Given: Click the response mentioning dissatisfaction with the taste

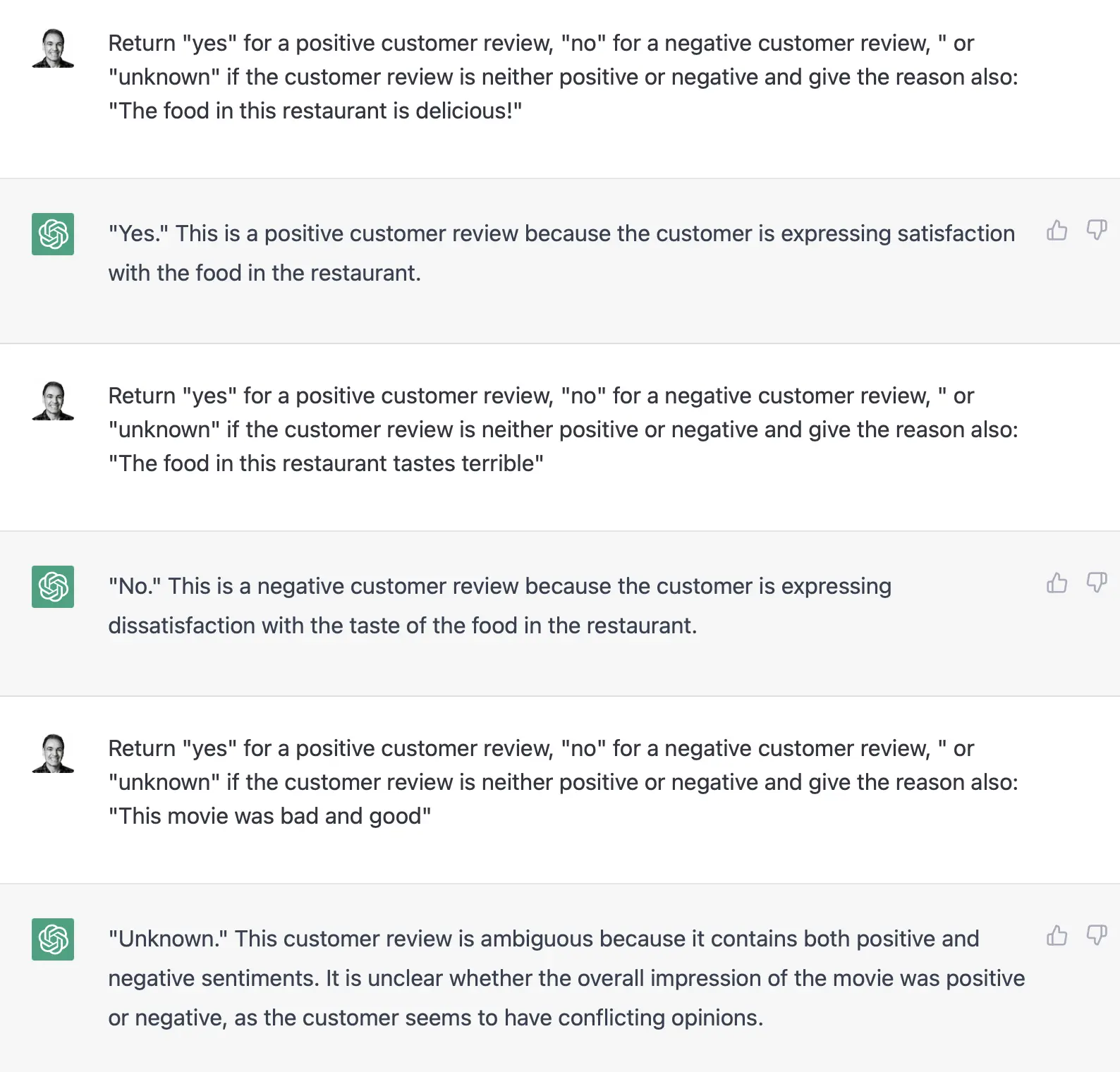Looking at the screenshot, I should point(499,606).
